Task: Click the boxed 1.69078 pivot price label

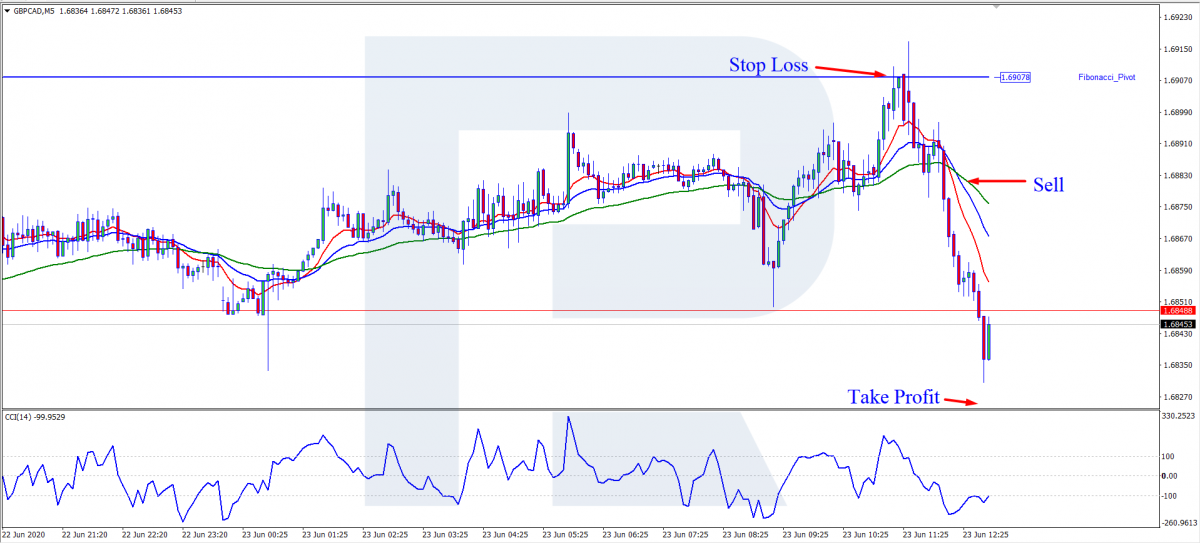Action: tap(1015, 77)
